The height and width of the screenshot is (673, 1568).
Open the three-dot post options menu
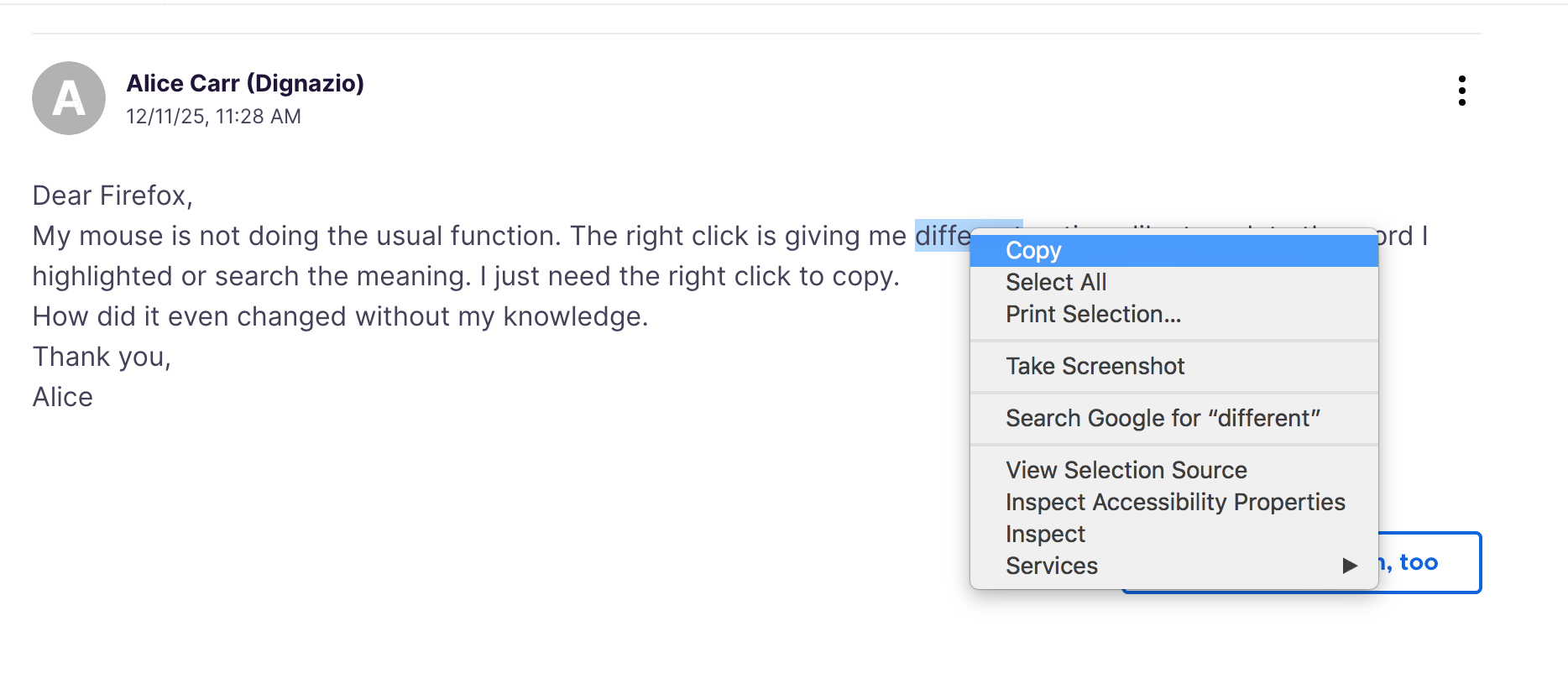click(1461, 91)
